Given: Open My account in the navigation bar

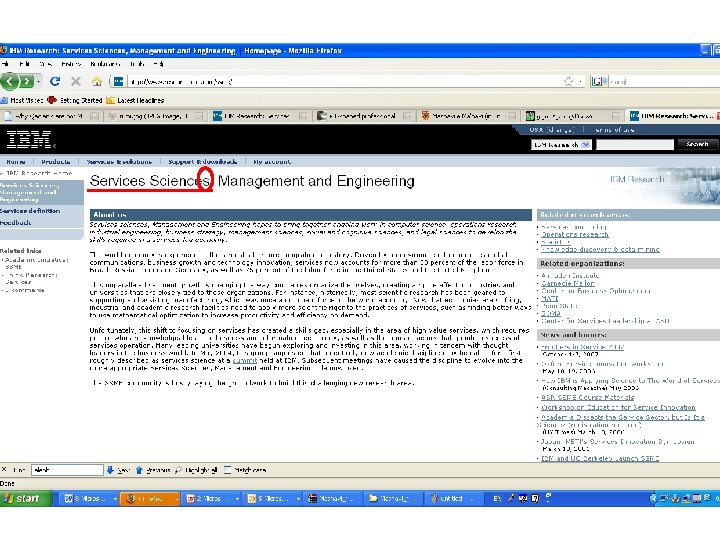Looking at the screenshot, I should coord(272,162).
